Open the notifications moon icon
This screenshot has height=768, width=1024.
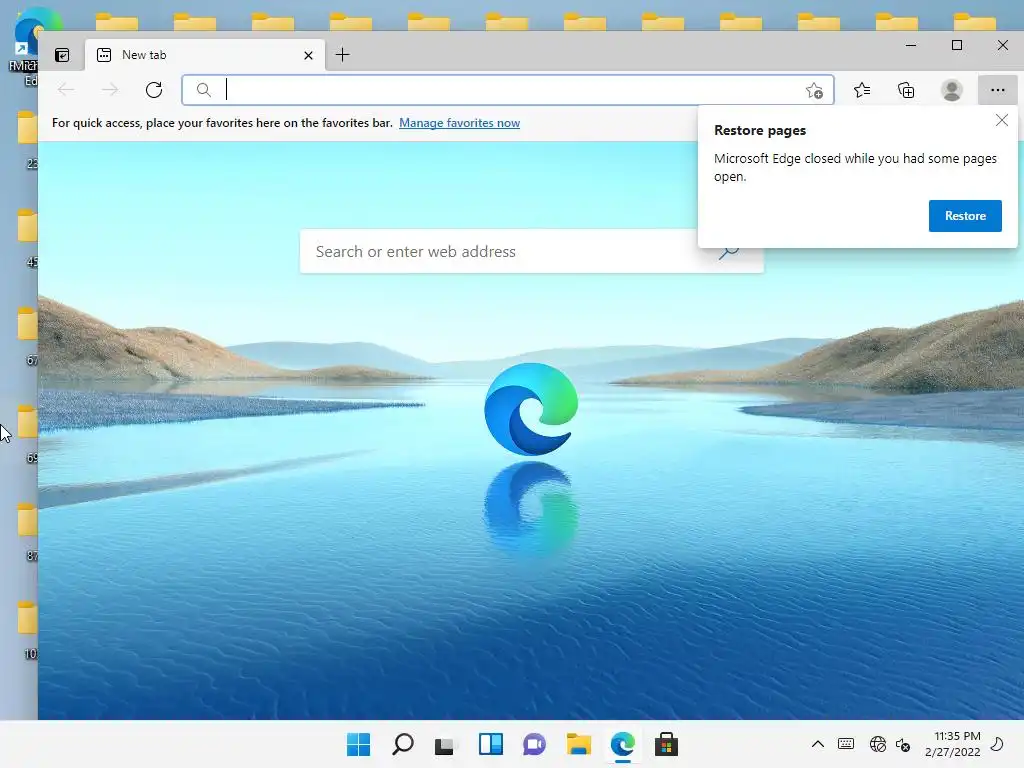tap(997, 744)
